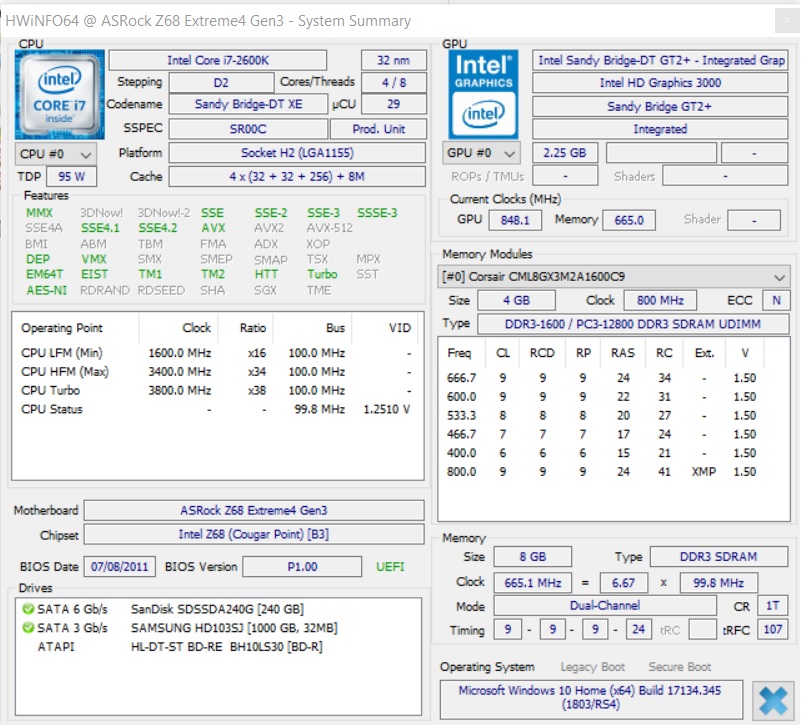The width and height of the screenshot is (801, 725).
Task: Click the green status icon for SATA 3 Gb/s drive
Action: coord(28,627)
